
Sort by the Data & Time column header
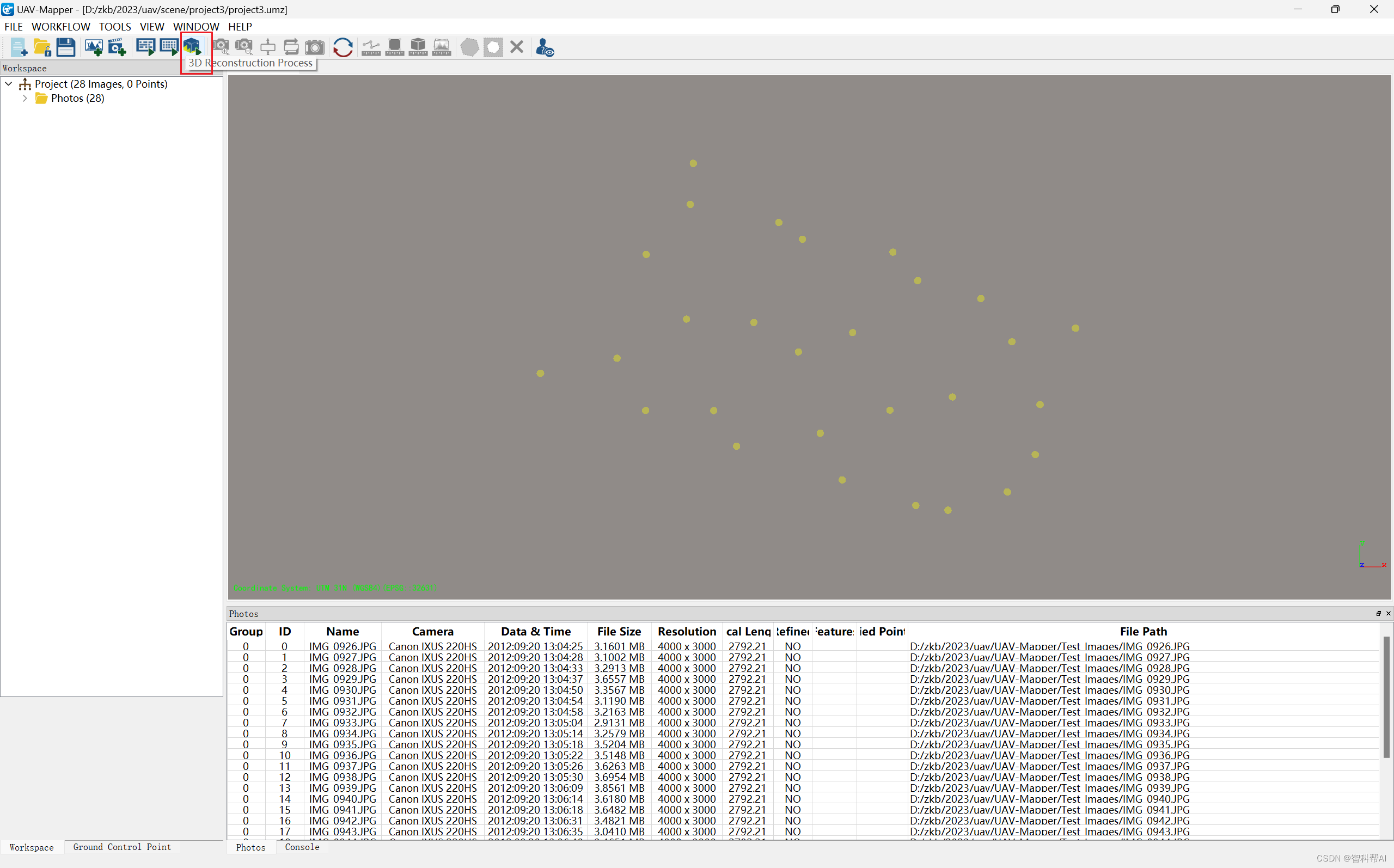point(535,632)
